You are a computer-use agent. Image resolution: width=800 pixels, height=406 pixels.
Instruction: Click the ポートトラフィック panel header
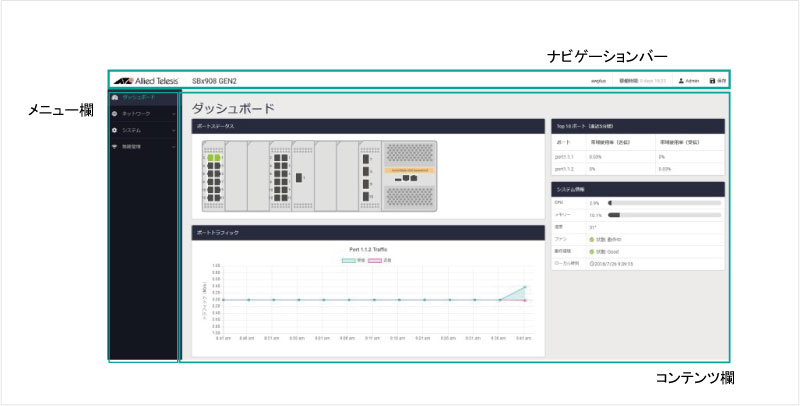point(368,233)
